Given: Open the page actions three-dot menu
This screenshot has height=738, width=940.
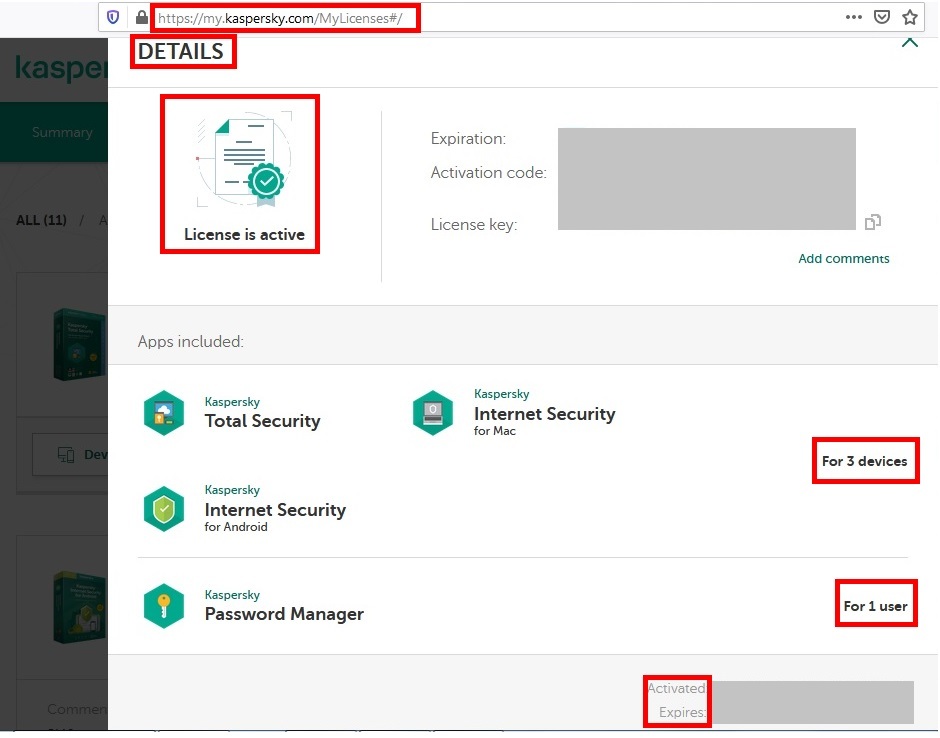Looking at the screenshot, I should coord(854,17).
